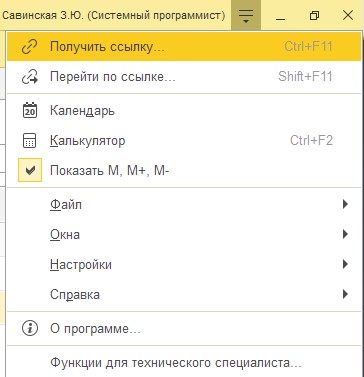This screenshot has height=377, width=364.
Task: Toggle the Показать М, М+, М- checkmark
Action: (x=30, y=170)
